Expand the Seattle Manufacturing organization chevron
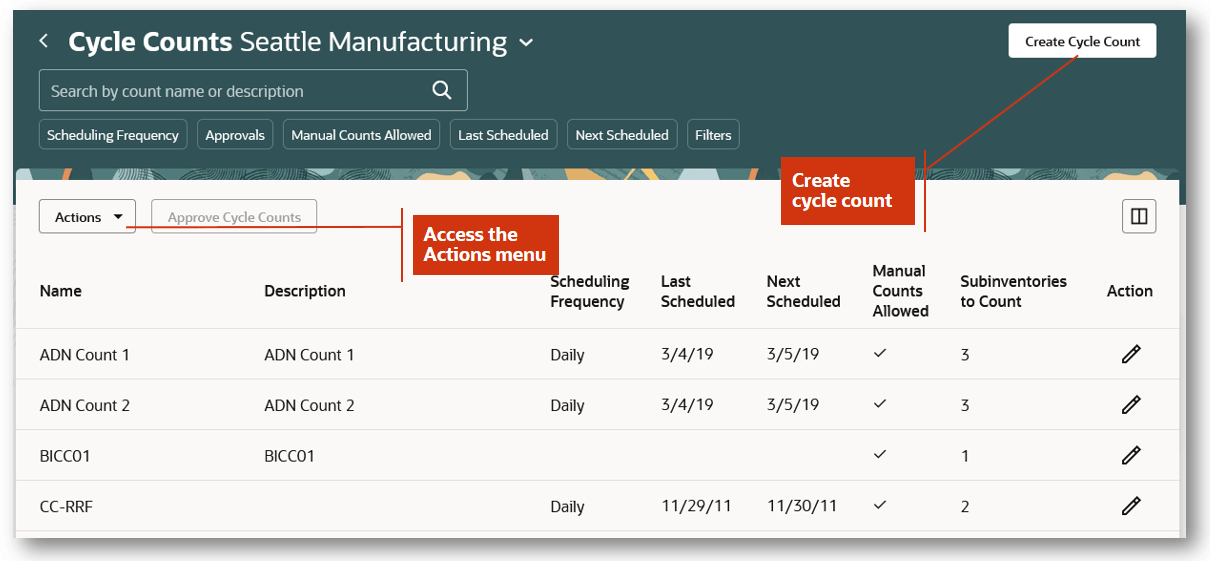This screenshot has width=1210, height=561. pos(526,43)
